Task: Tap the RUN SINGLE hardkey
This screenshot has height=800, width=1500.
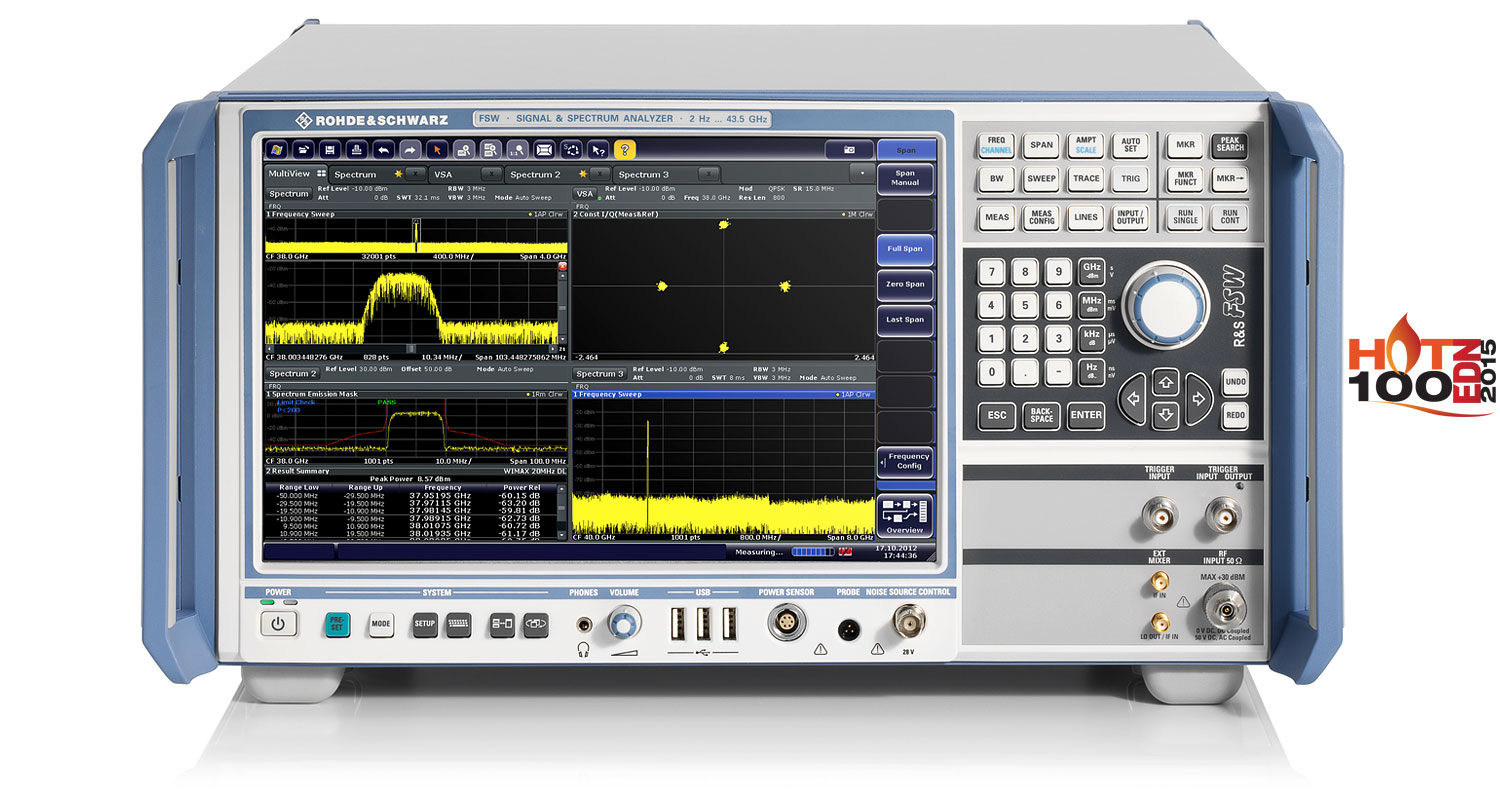Action: coord(1185,217)
